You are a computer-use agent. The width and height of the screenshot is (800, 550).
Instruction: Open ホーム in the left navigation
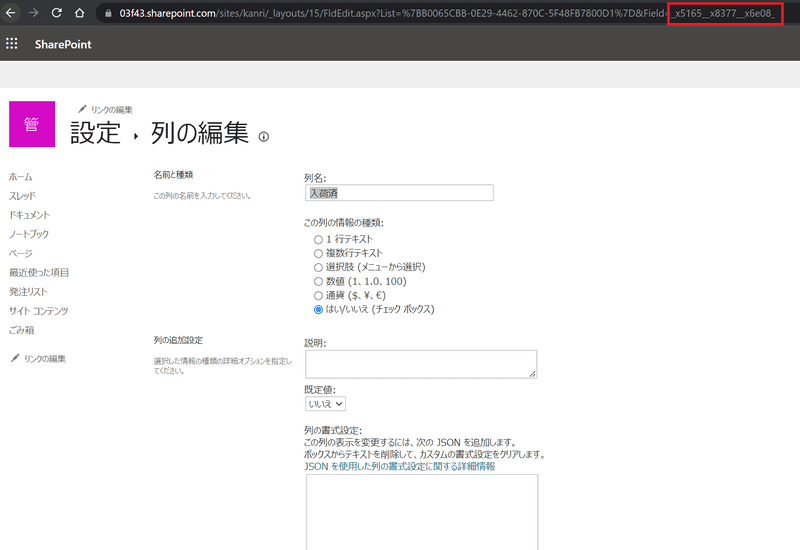(20, 177)
